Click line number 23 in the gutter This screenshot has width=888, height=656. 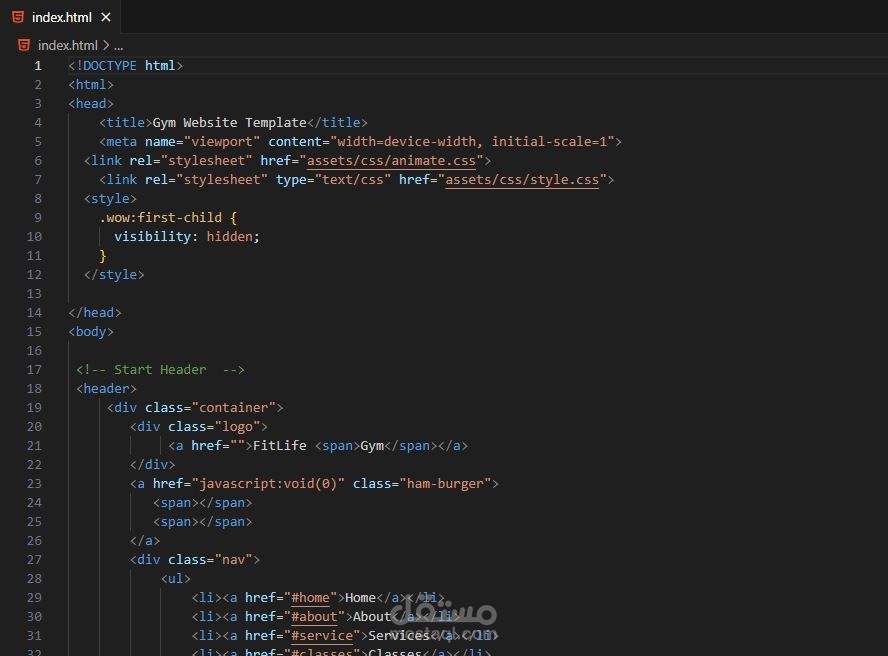pos(34,484)
